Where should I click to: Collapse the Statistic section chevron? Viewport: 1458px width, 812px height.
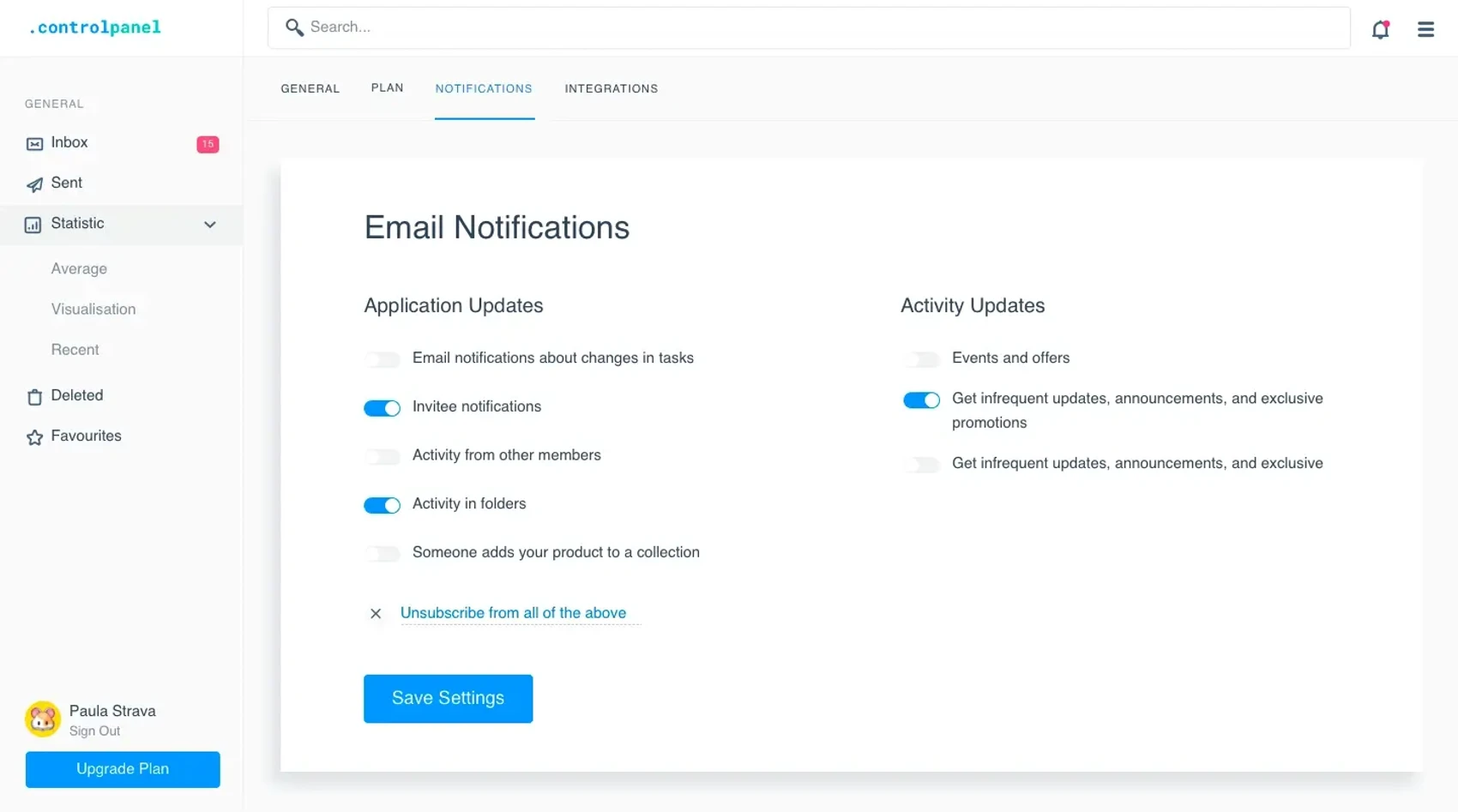[x=210, y=225]
